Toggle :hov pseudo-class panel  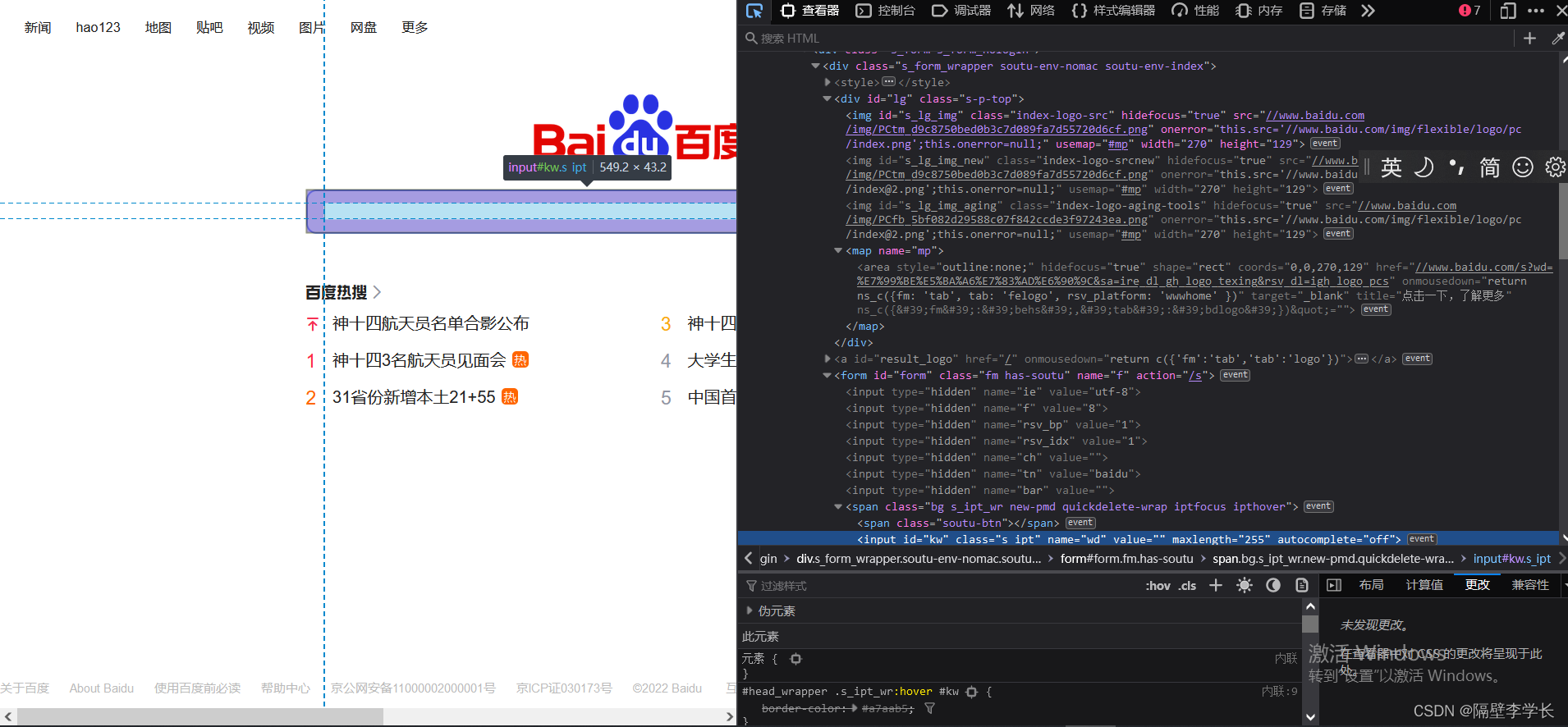pyautogui.click(x=1158, y=585)
